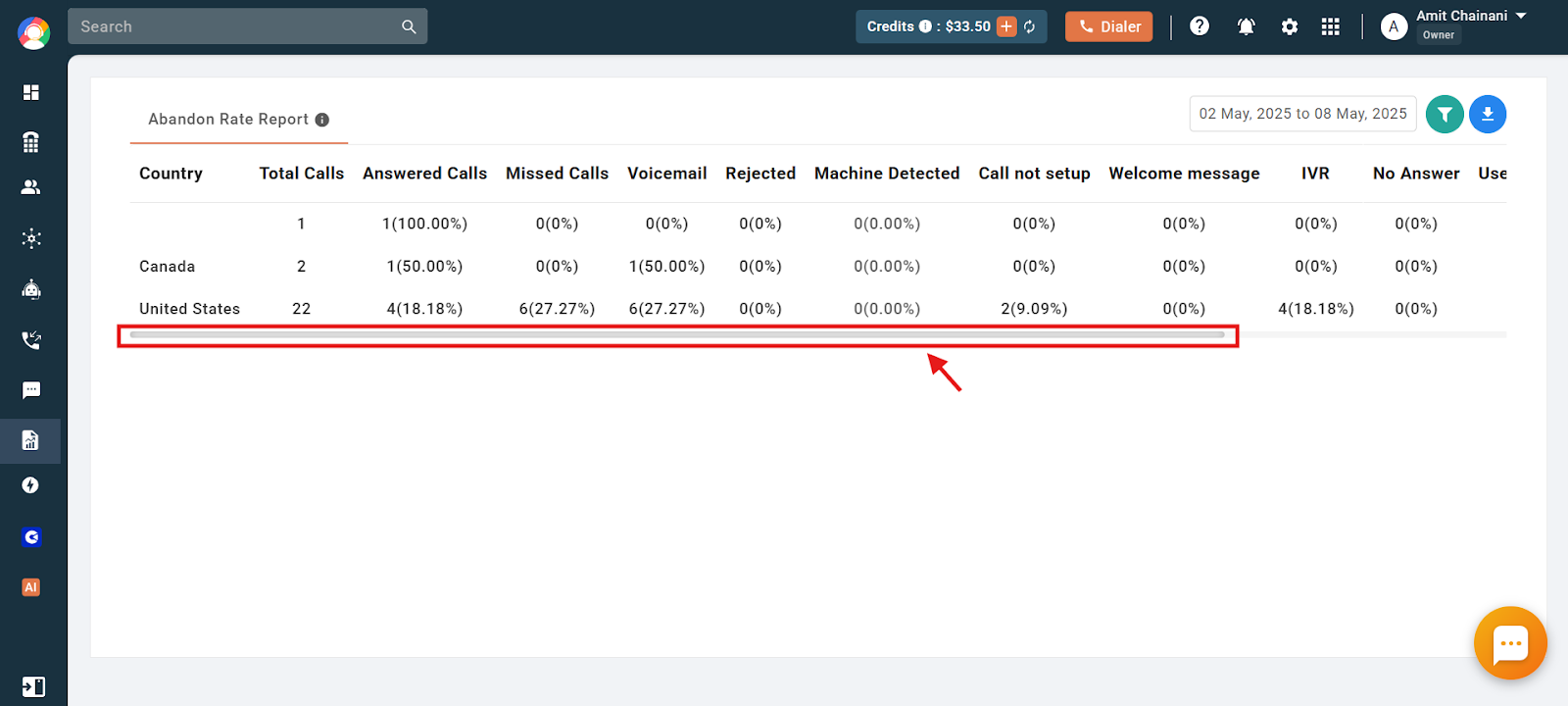The height and width of the screenshot is (706, 1568).
Task: Click the credits info icon
Action: (x=925, y=26)
